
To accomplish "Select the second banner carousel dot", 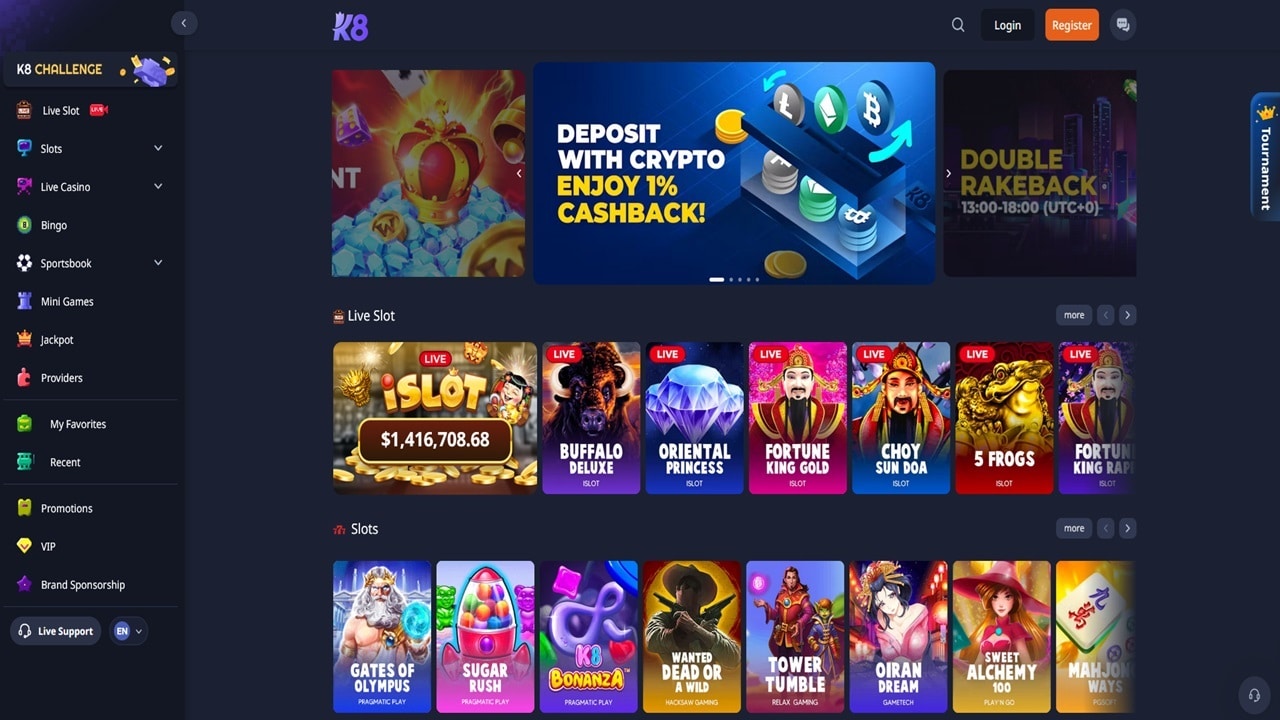I will click(731, 280).
